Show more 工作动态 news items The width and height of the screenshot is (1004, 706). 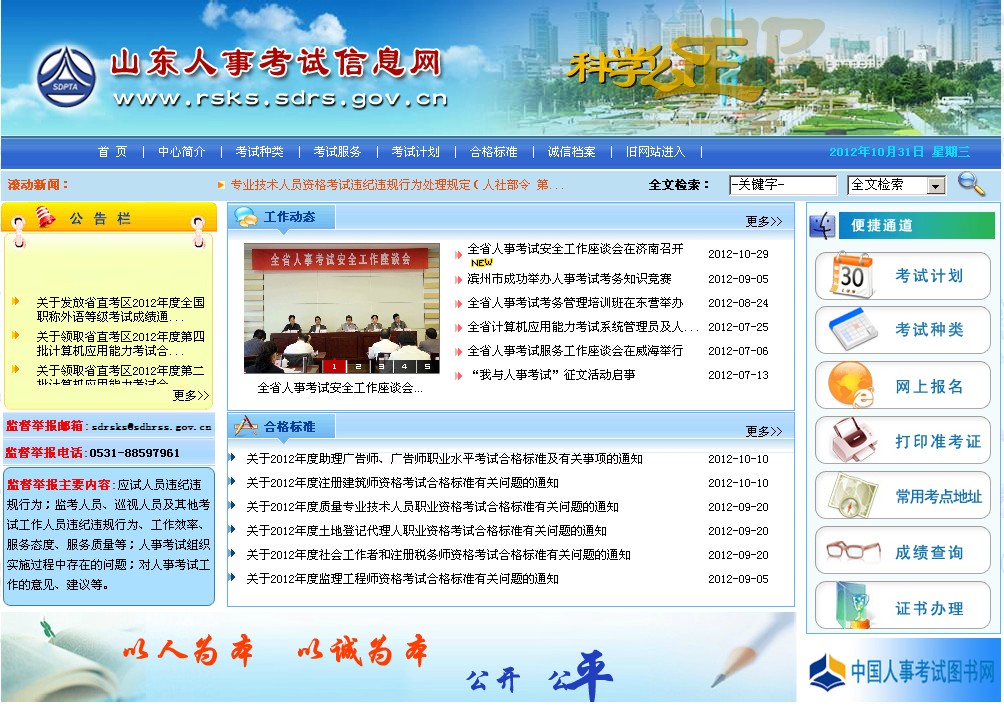coord(764,221)
